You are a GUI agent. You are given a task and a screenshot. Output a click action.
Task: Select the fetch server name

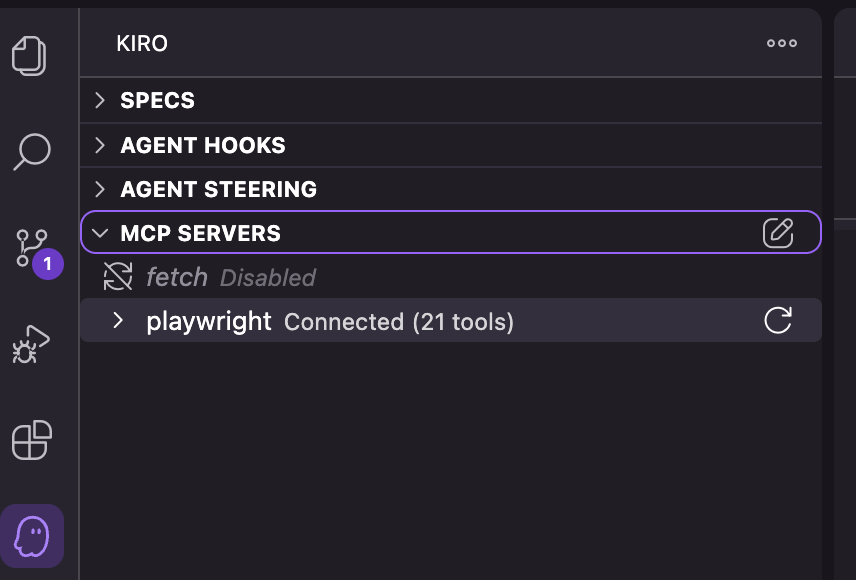(177, 277)
